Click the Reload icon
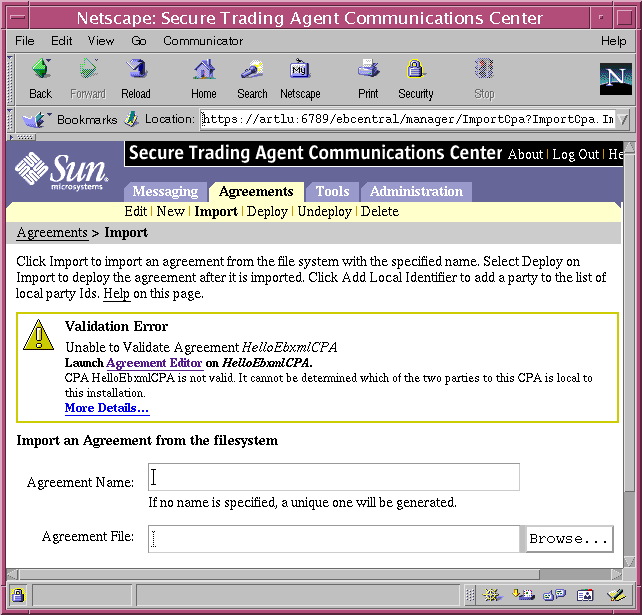Image resolution: width=642 pixels, height=615 pixels. click(x=136, y=69)
